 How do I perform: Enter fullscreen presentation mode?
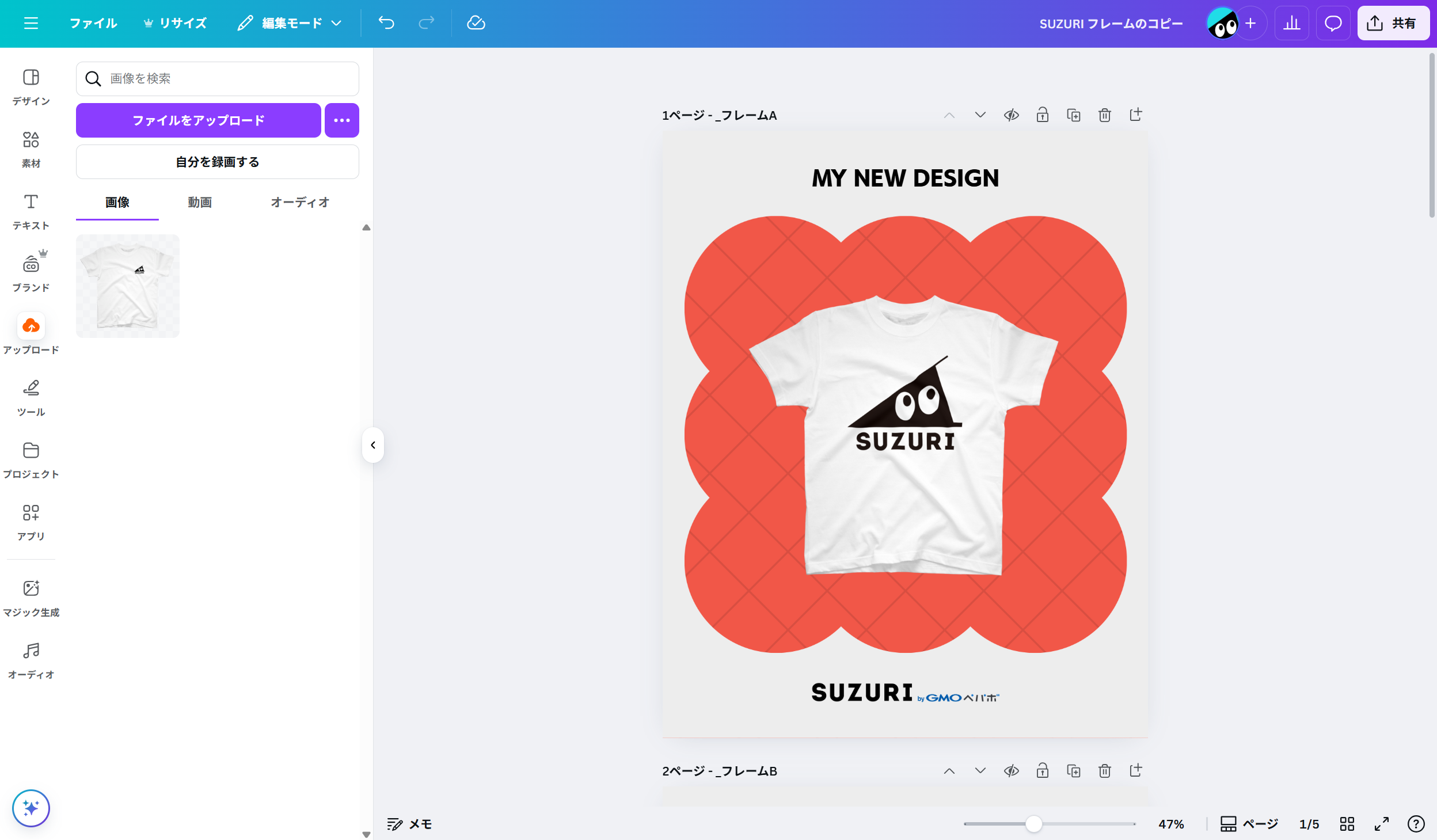point(1382,824)
